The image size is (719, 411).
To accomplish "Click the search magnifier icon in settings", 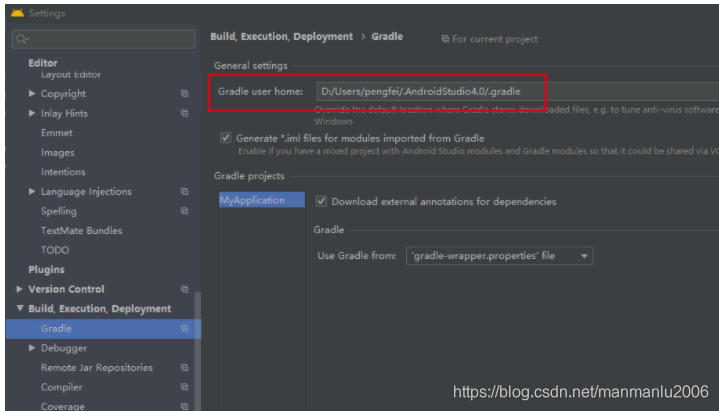I will 22,39.
